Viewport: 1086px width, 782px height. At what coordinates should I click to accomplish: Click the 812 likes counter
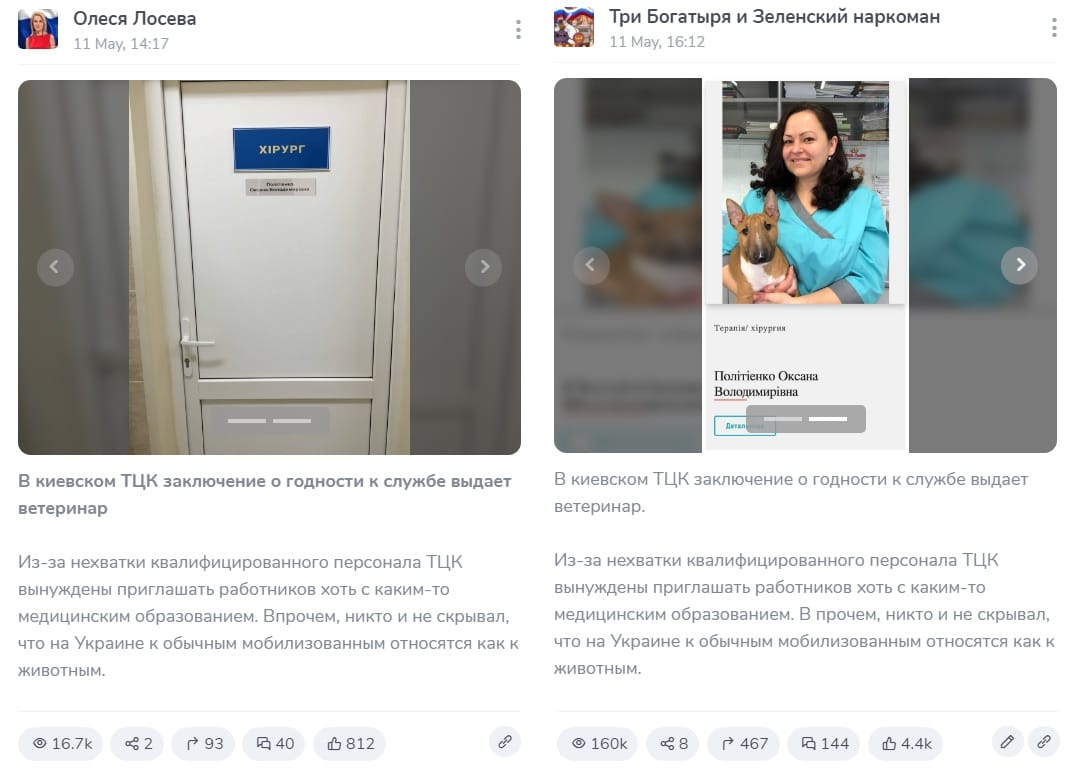coord(350,744)
